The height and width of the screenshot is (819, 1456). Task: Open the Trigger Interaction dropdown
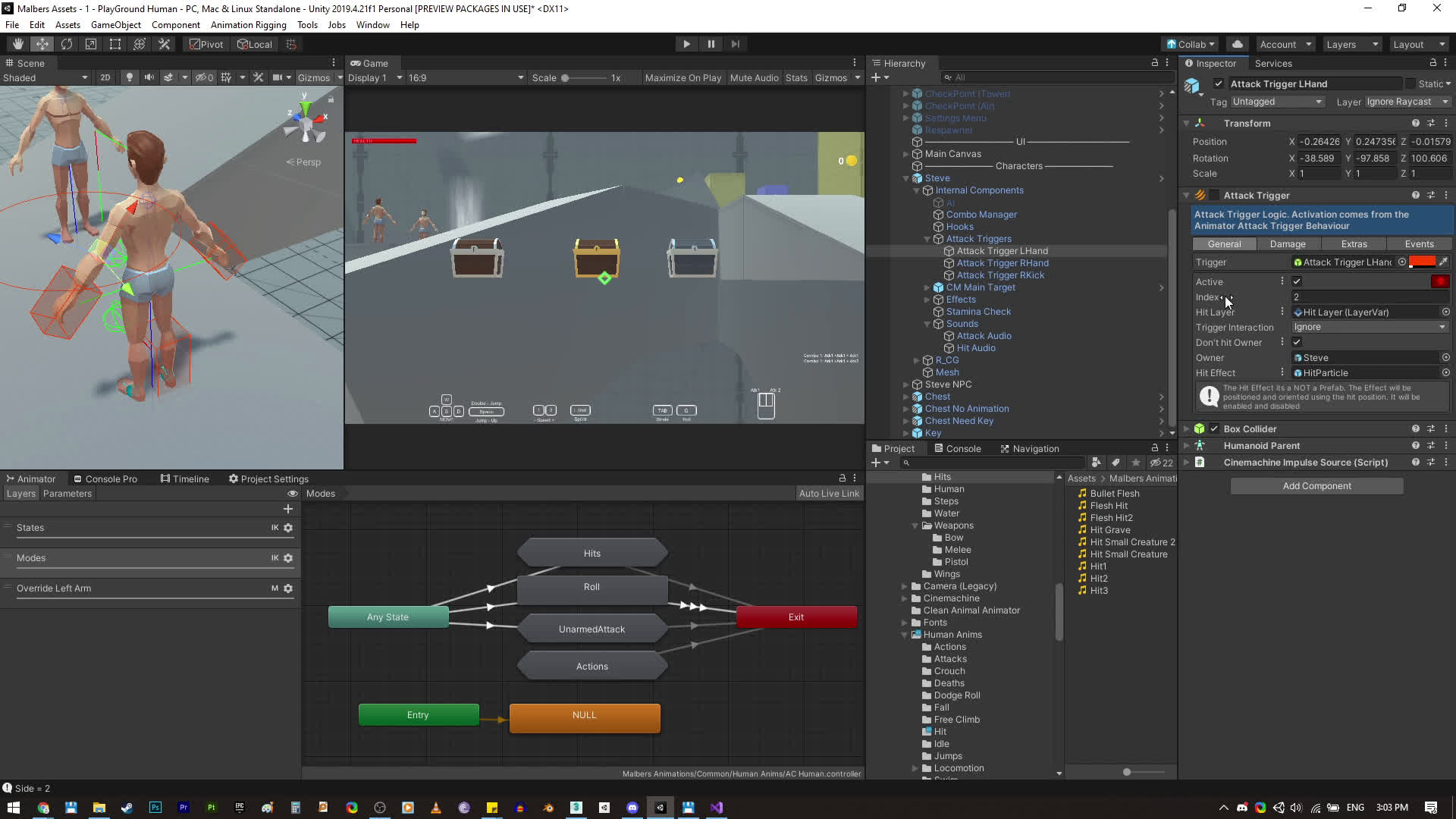[x=1369, y=327]
